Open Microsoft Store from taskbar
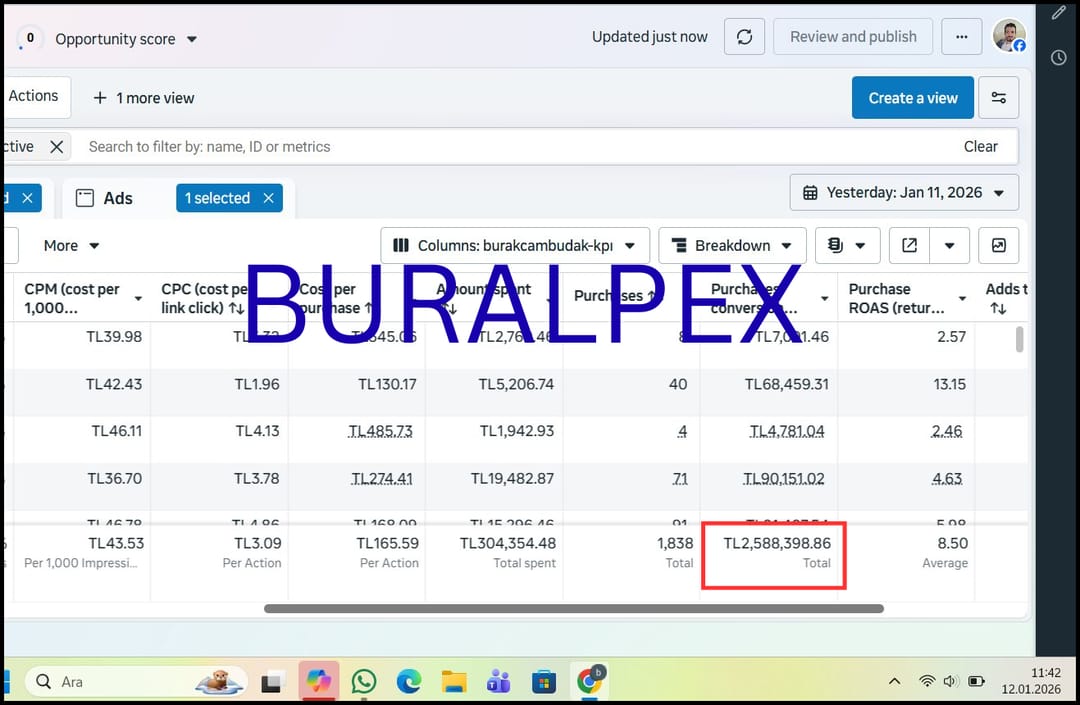1080x705 pixels. pyautogui.click(x=543, y=682)
